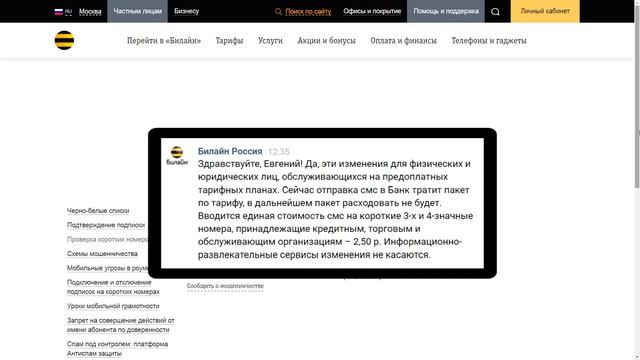Viewport: 640px width, 360px height.
Task: Open Подтверждение подписки sidebar link
Action: [106, 225]
